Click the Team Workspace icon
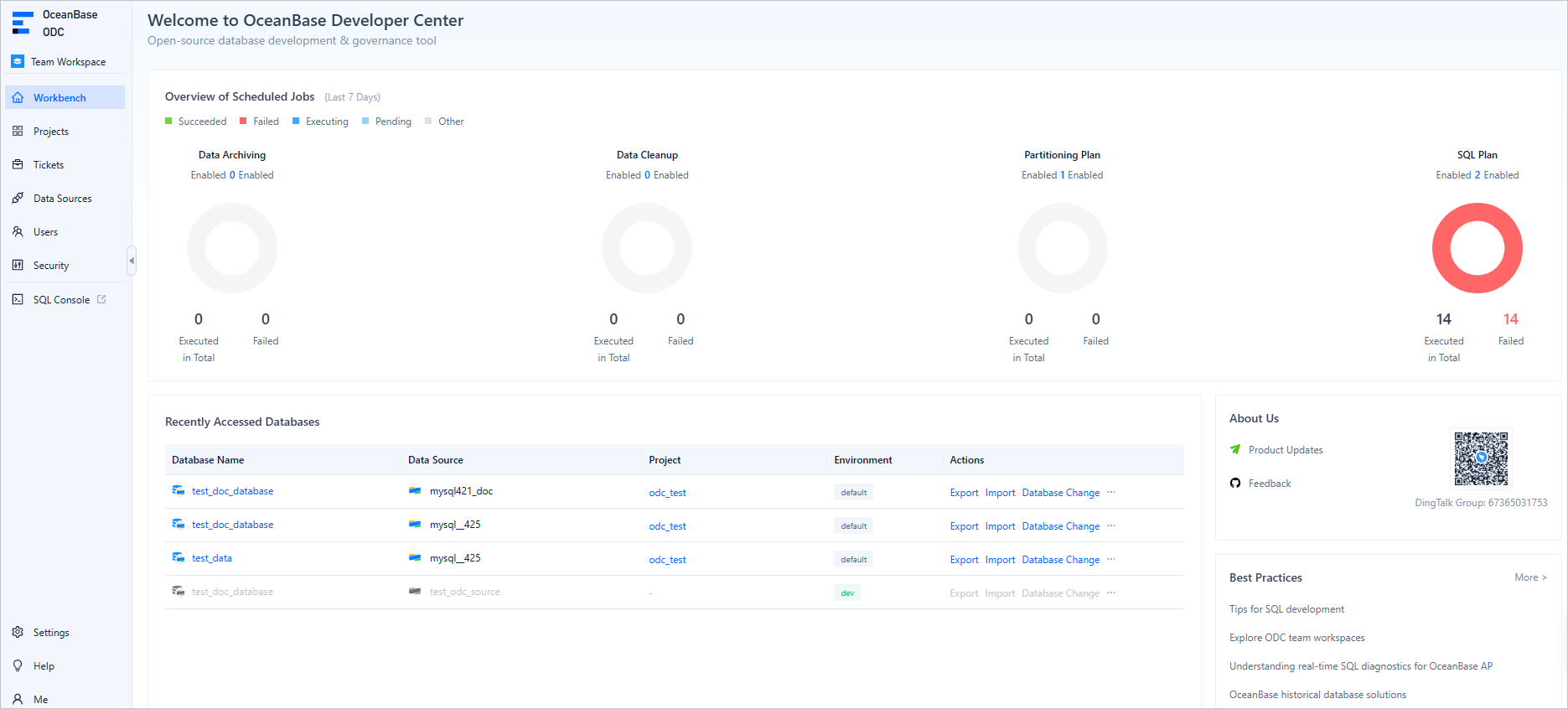The width and height of the screenshot is (1568, 709). tap(18, 61)
